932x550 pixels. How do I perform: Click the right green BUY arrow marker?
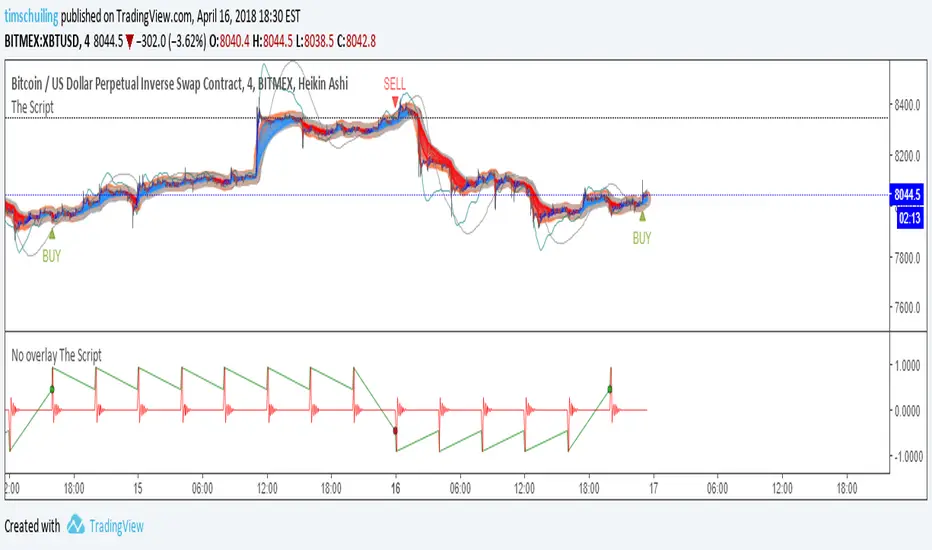pos(642,216)
